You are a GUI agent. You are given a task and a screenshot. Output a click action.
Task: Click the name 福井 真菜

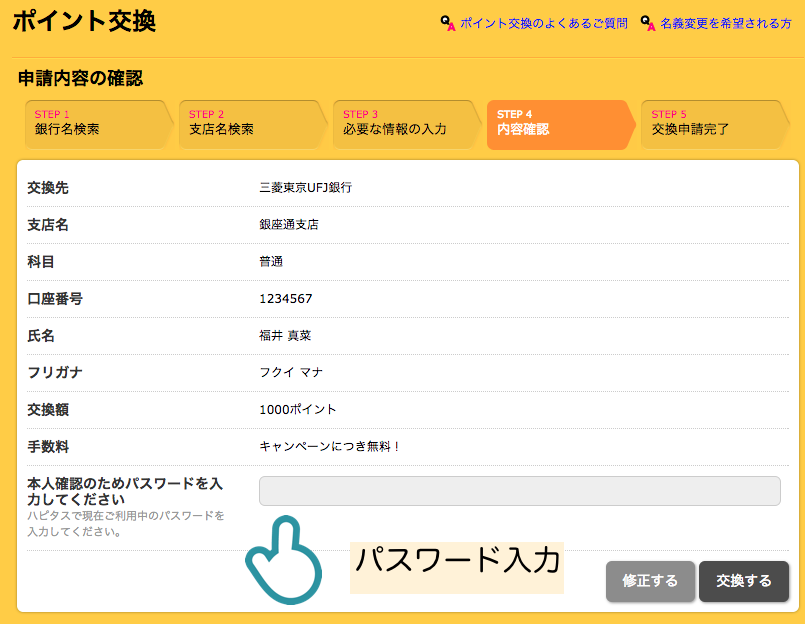click(285, 335)
